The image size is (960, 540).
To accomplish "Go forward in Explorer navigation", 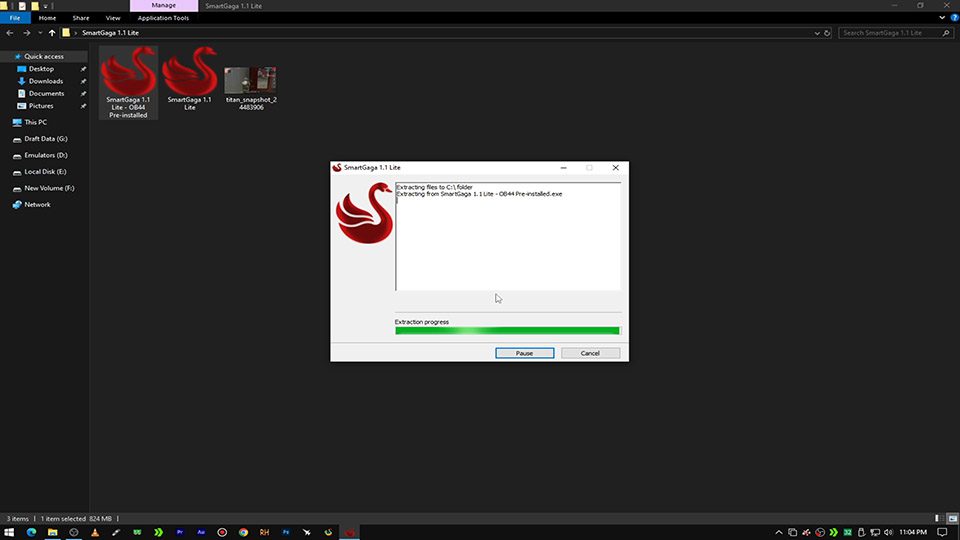I will click(x=26, y=33).
